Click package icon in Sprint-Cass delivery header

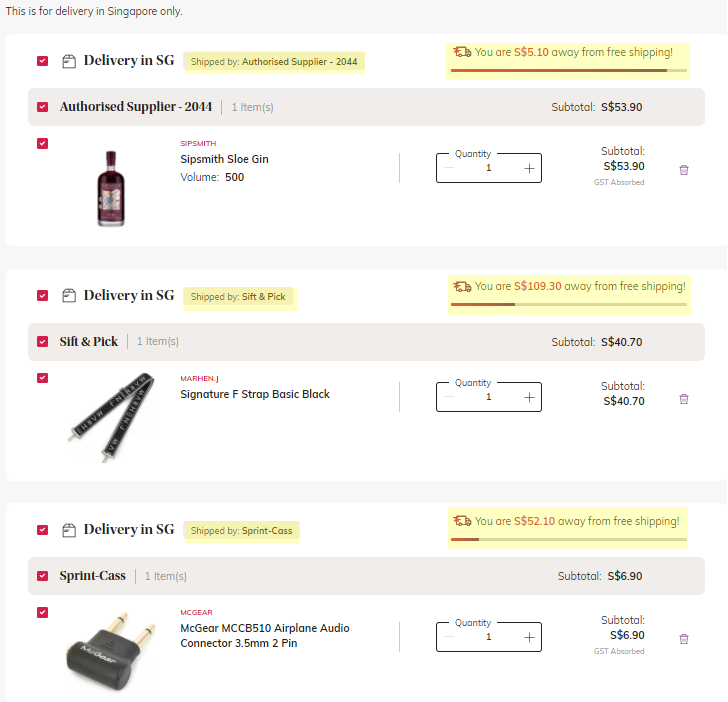[x=69, y=530]
